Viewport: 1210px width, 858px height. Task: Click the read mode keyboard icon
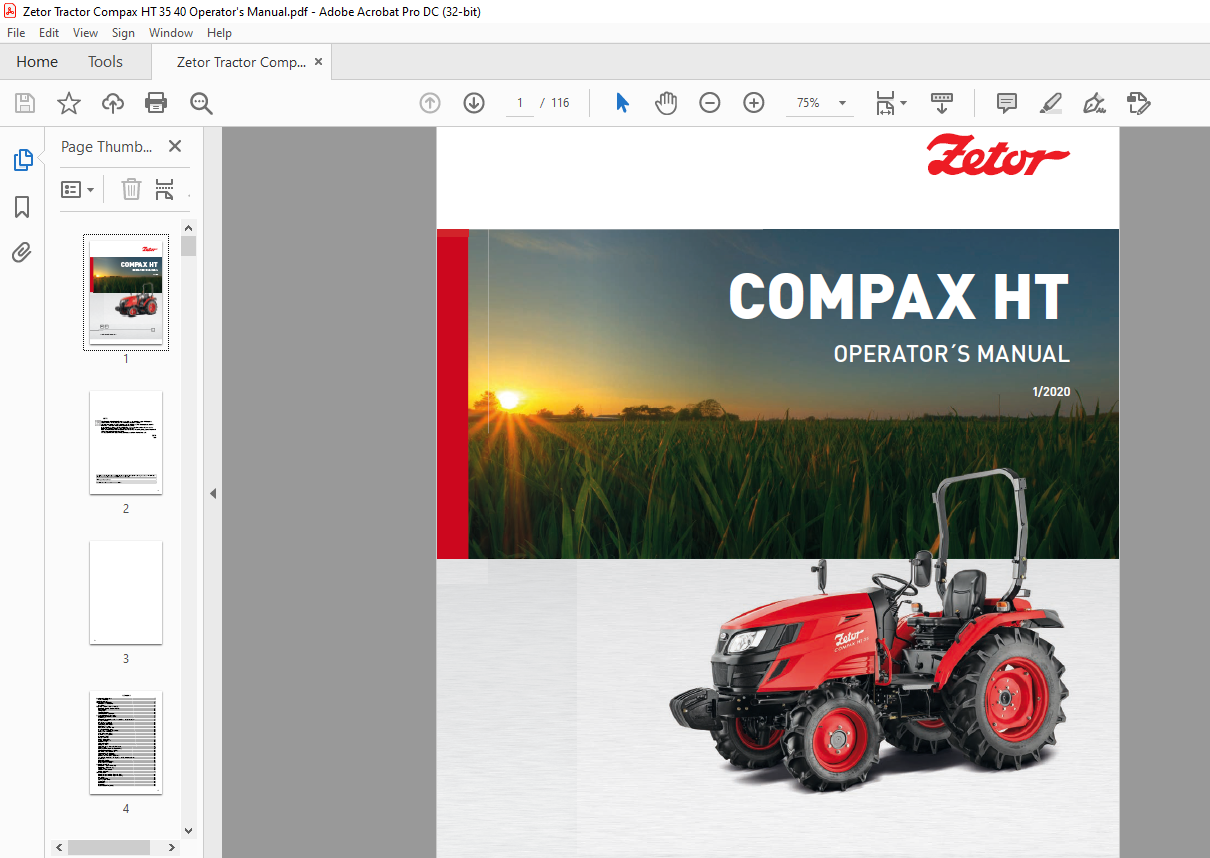[x=941, y=103]
